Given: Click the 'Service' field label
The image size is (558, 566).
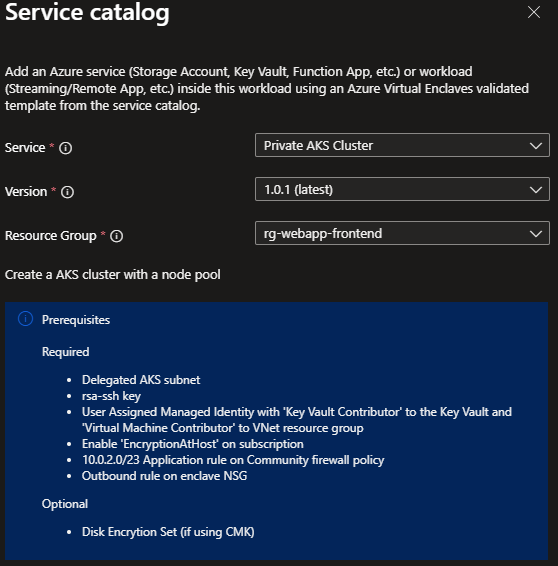Looking at the screenshot, I should (25, 148).
